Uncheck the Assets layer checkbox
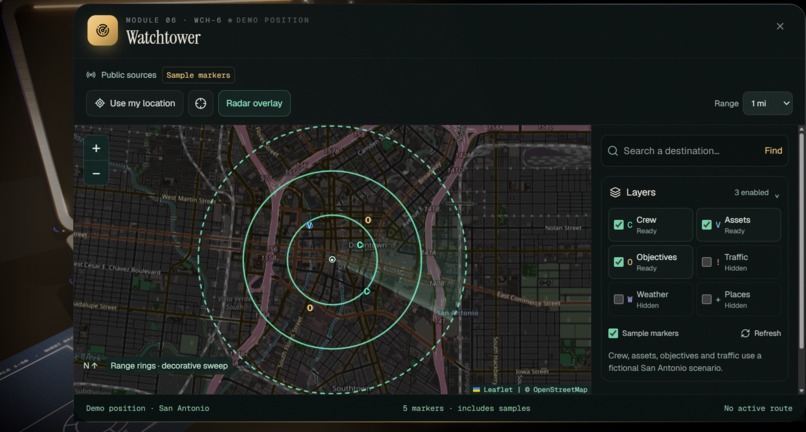 [x=707, y=225]
